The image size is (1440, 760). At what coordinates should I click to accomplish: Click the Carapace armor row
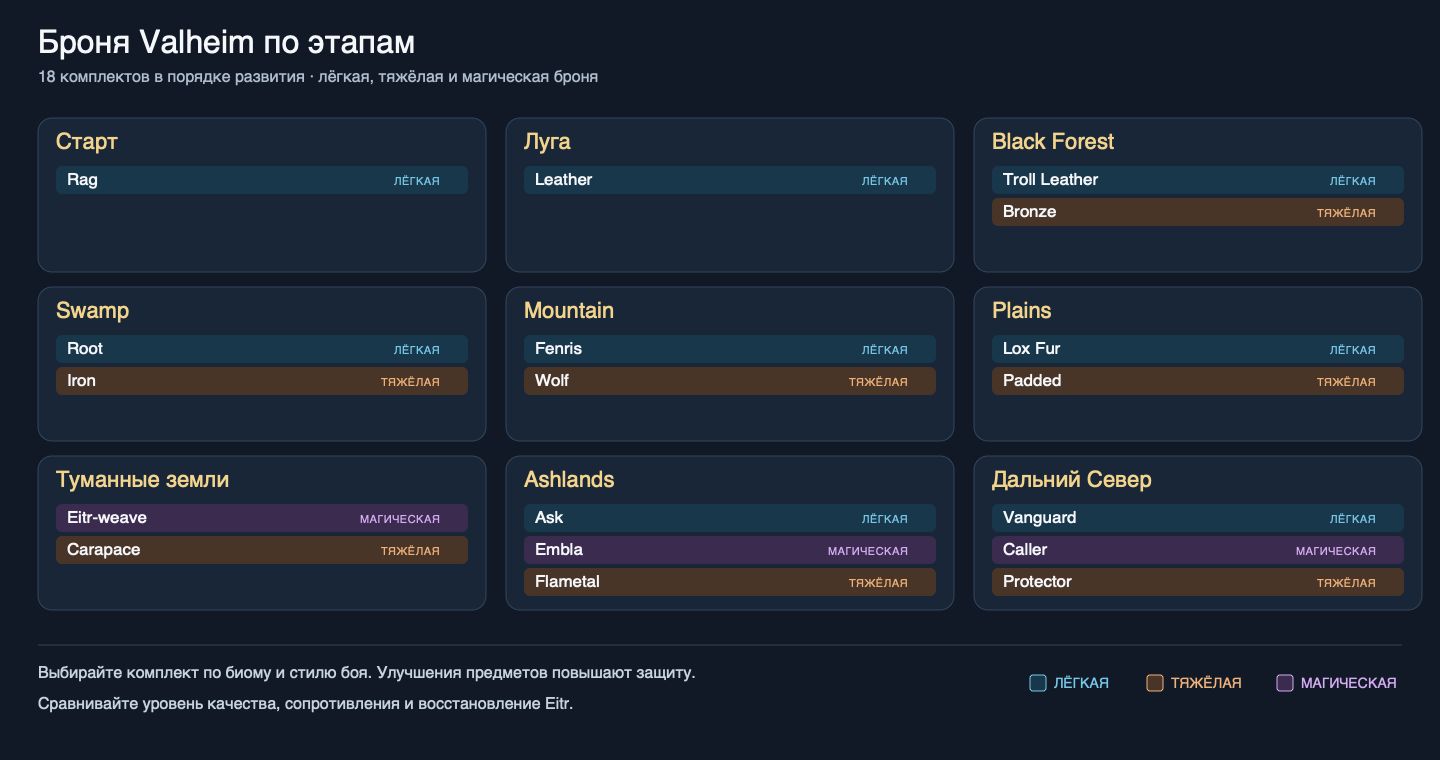click(262, 550)
